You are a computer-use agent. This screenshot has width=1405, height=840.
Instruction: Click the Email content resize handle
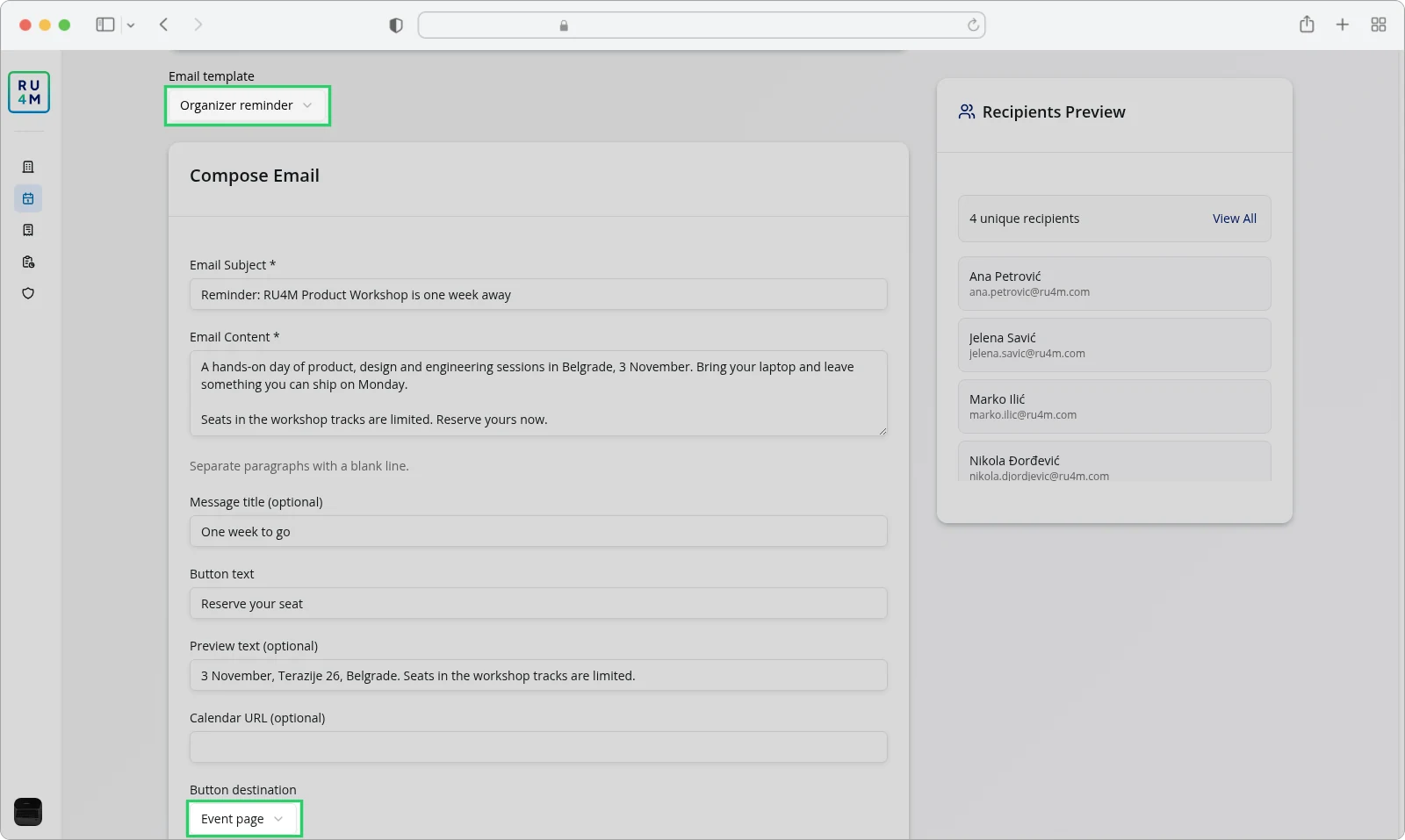[x=882, y=430]
